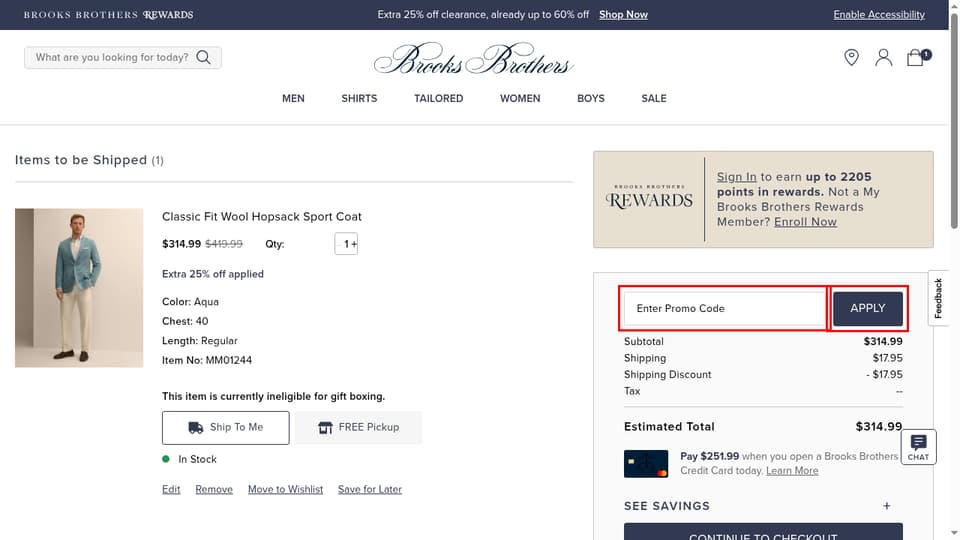Select the Ship To Me option
The image size is (960, 540).
point(225,427)
